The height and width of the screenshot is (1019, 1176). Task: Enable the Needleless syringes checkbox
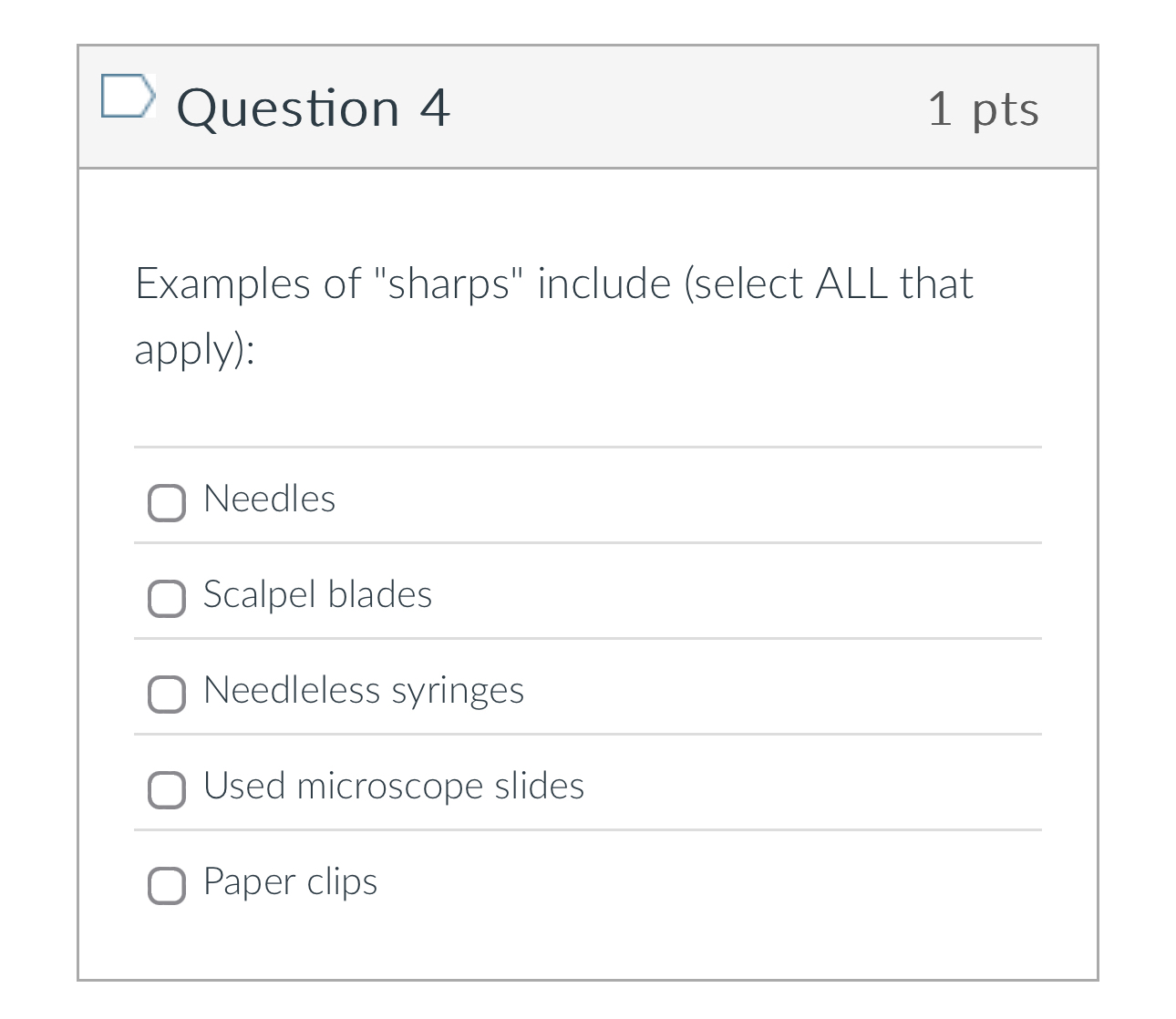point(167,694)
